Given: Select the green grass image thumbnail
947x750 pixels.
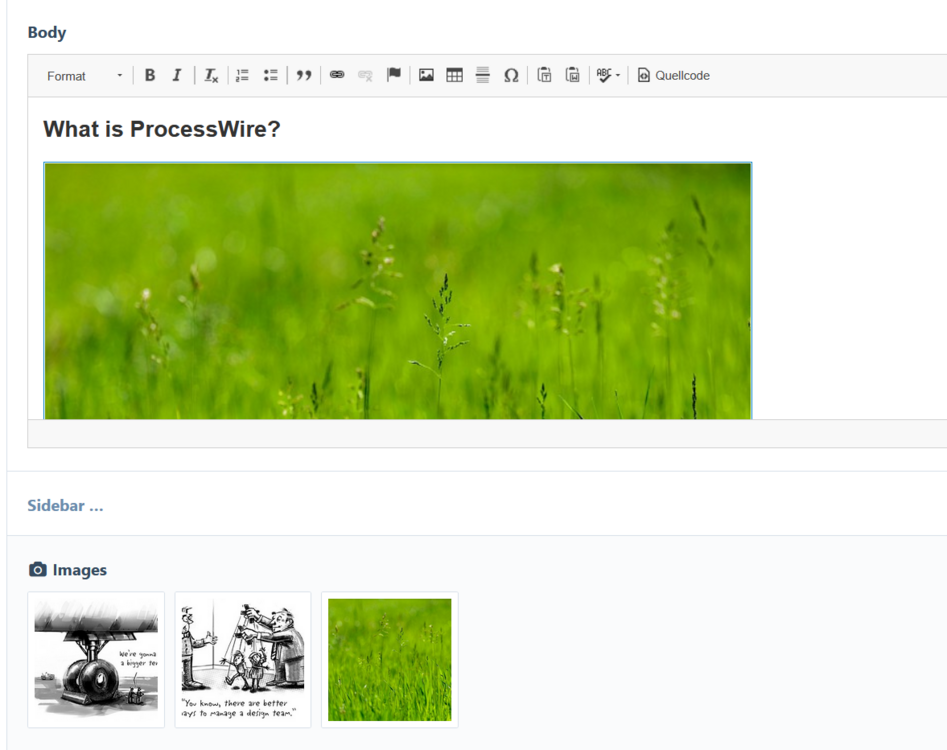Looking at the screenshot, I should (x=389, y=659).
